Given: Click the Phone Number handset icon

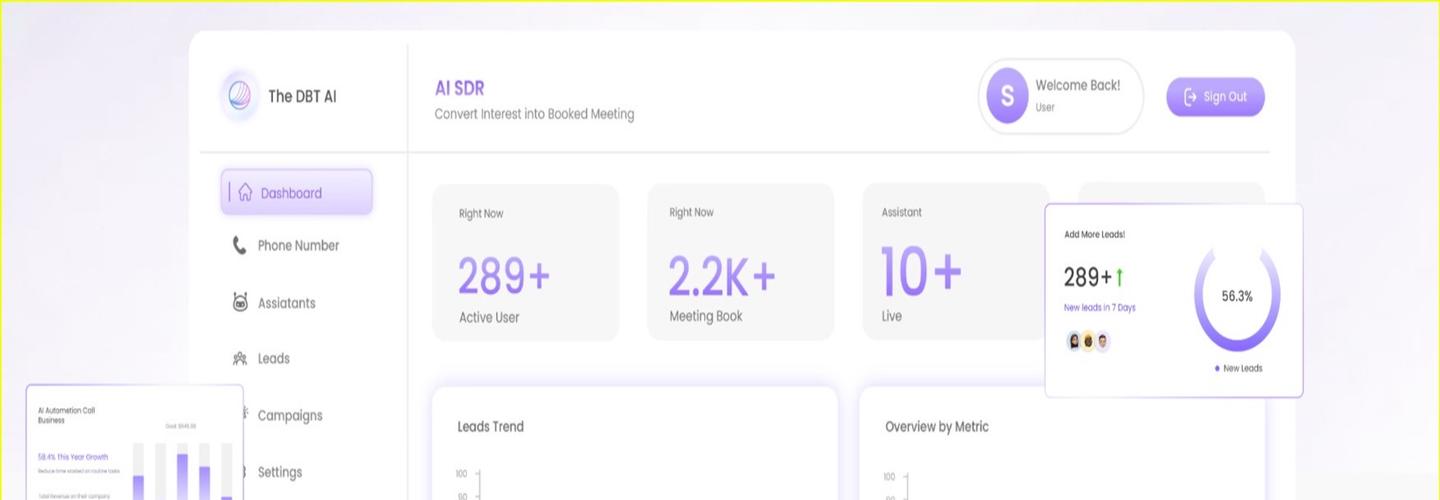Looking at the screenshot, I should point(240,246).
